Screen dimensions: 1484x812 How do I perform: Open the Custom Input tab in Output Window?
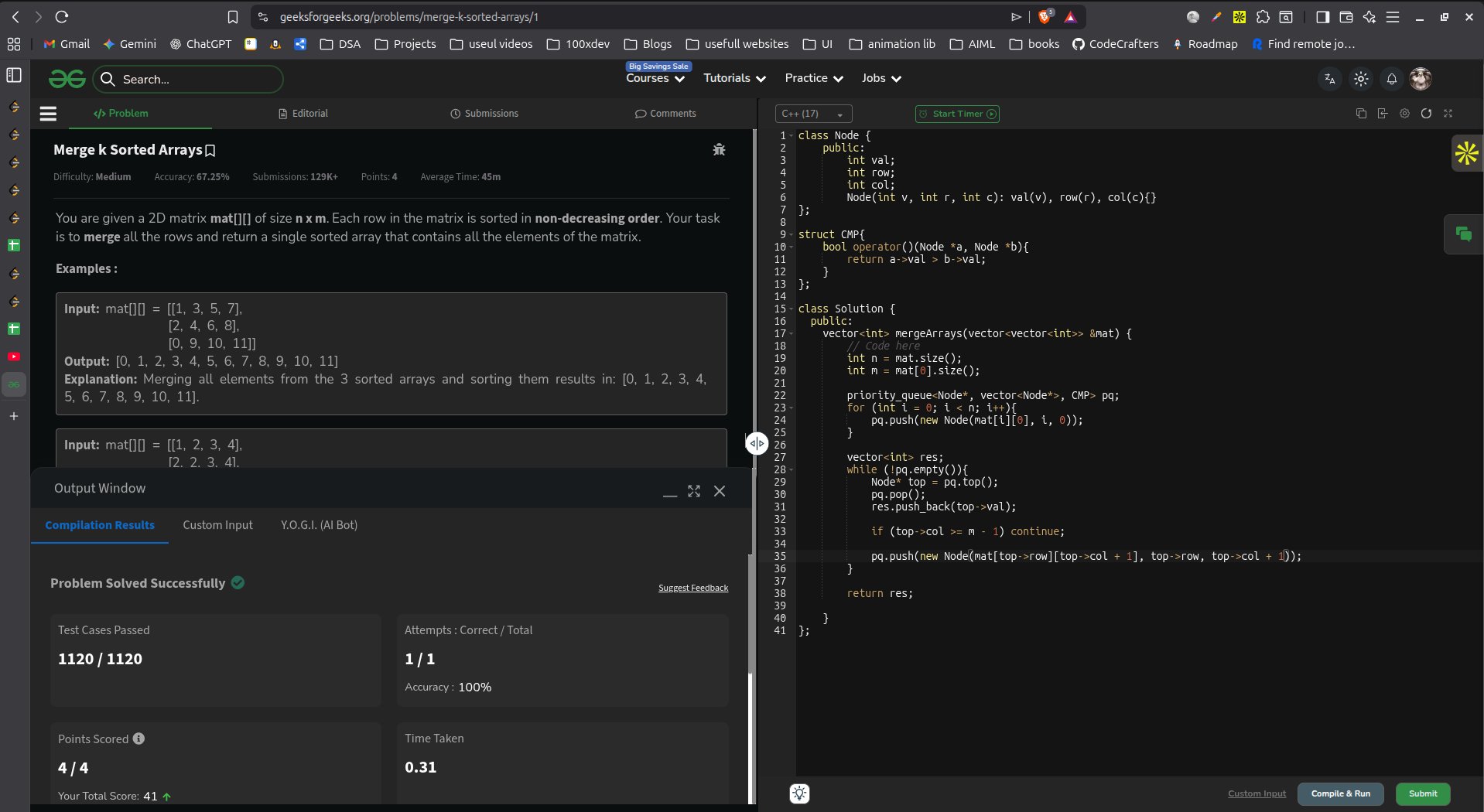point(217,525)
